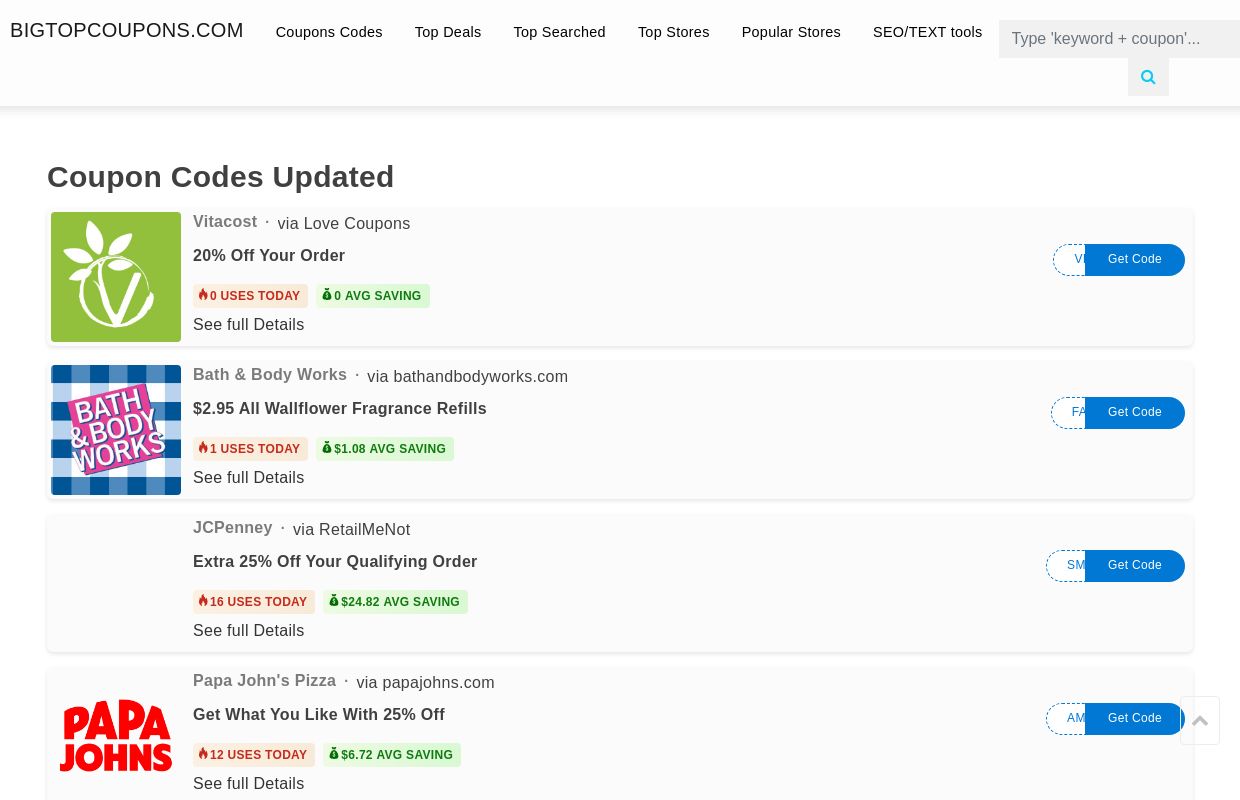Click the 16 USES TODAY badge
Image resolution: width=1240 pixels, height=800 pixels.
(x=254, y=602)
